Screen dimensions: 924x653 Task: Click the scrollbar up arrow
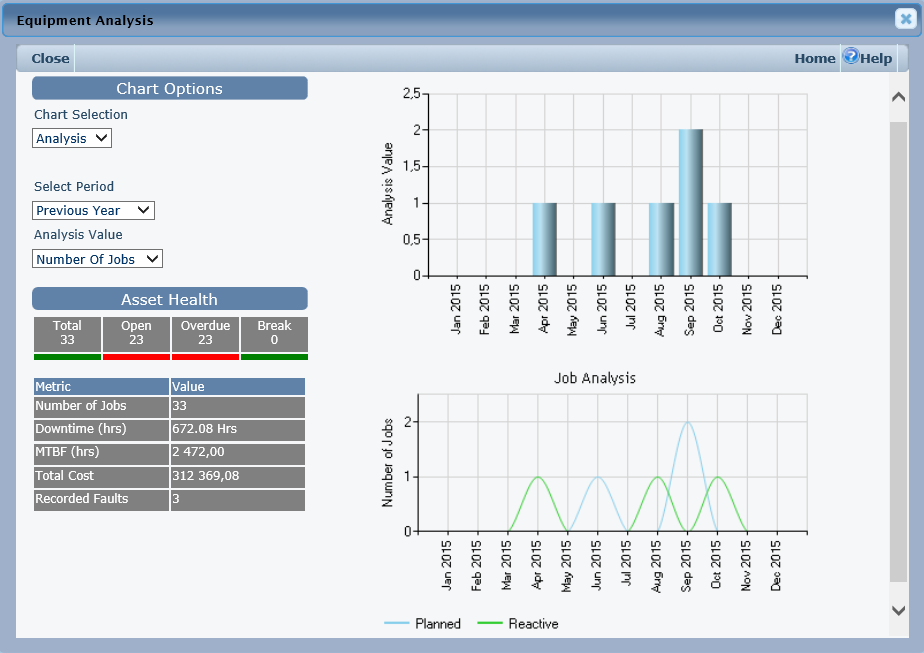[x=898, y=97]
